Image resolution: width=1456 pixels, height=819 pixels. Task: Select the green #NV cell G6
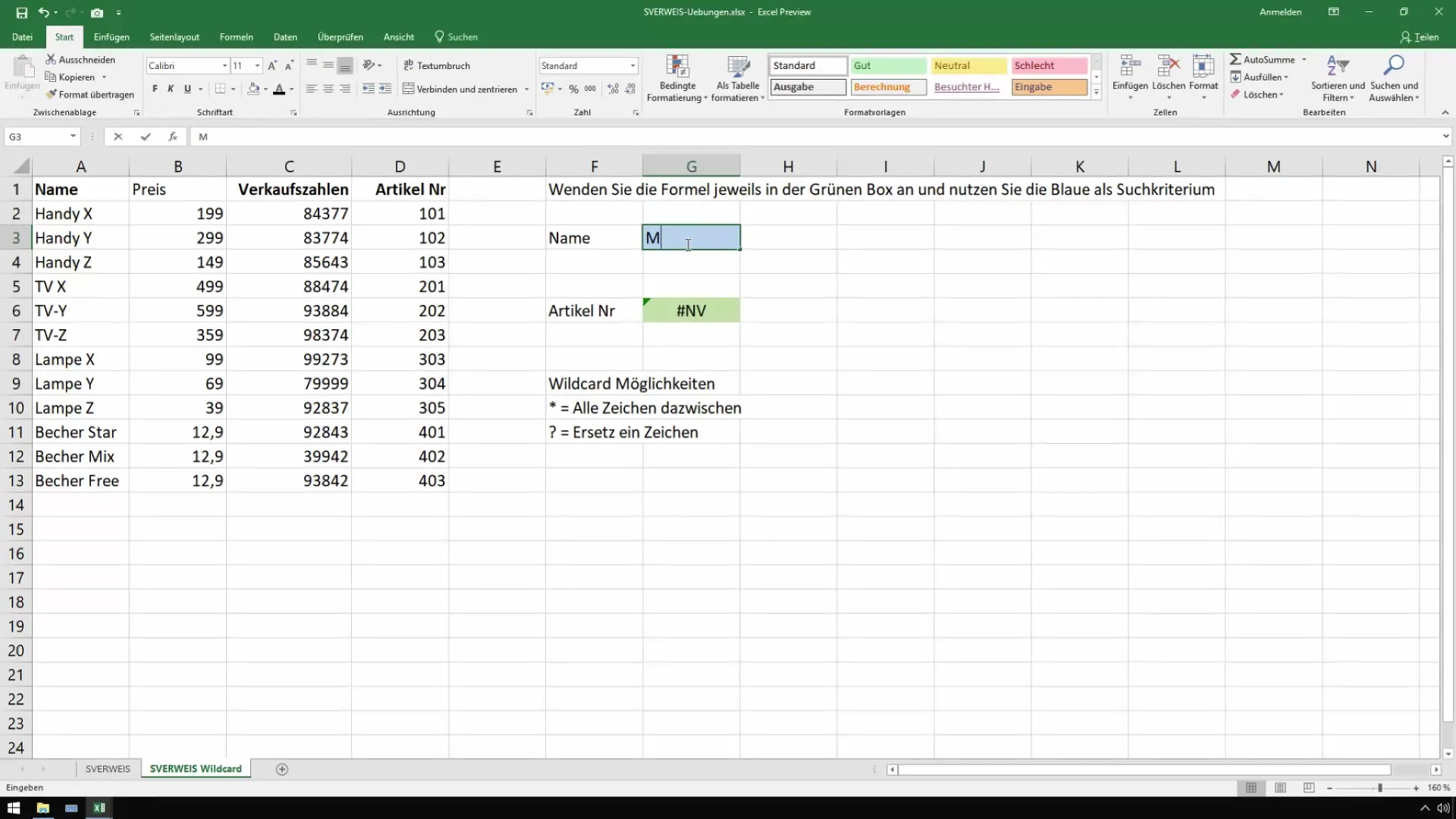[691, 310]
